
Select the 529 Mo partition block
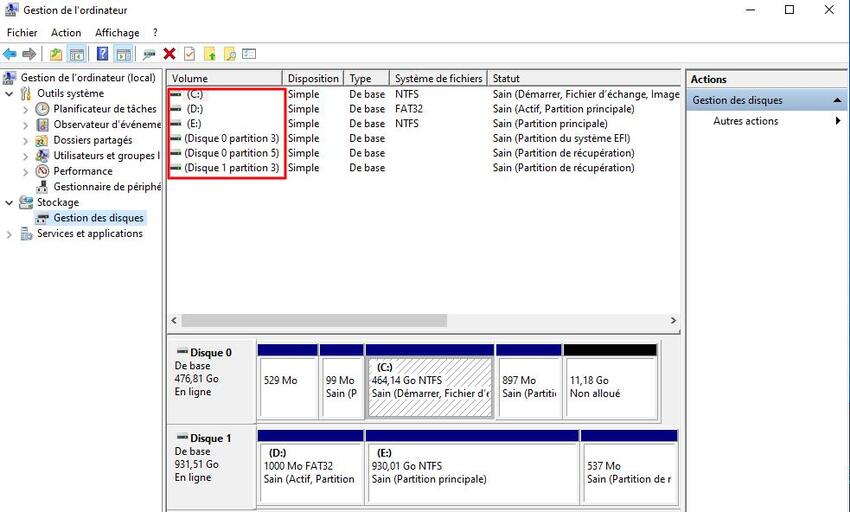(x=288, y=381)
